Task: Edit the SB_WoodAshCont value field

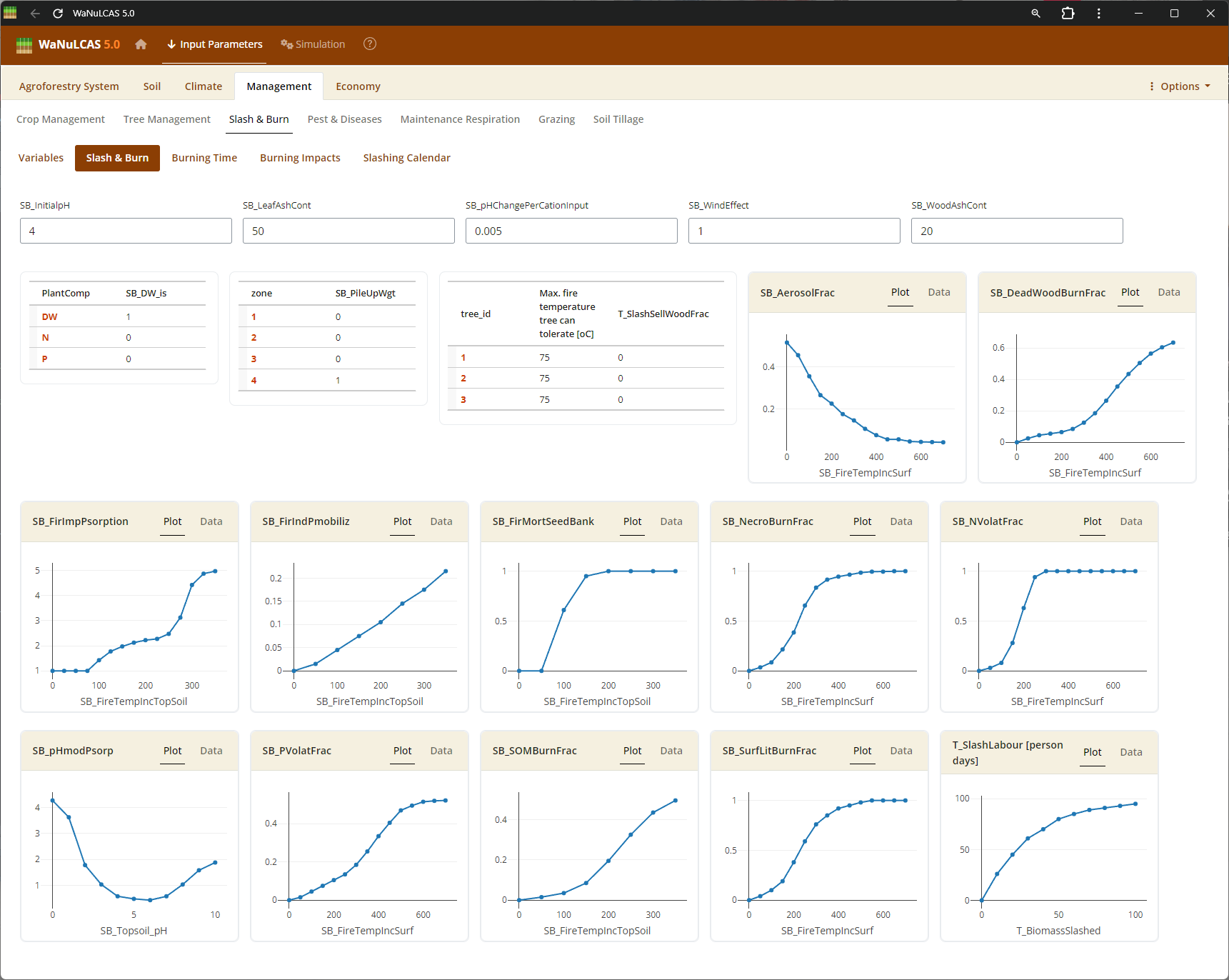Action: (1016, 231)
